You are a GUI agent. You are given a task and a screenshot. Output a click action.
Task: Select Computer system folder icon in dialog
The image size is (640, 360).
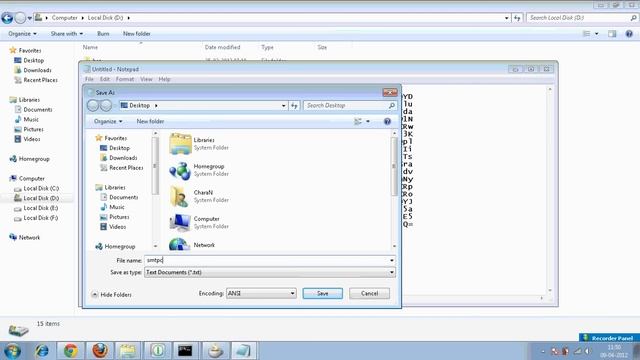[x=180, y=222]
